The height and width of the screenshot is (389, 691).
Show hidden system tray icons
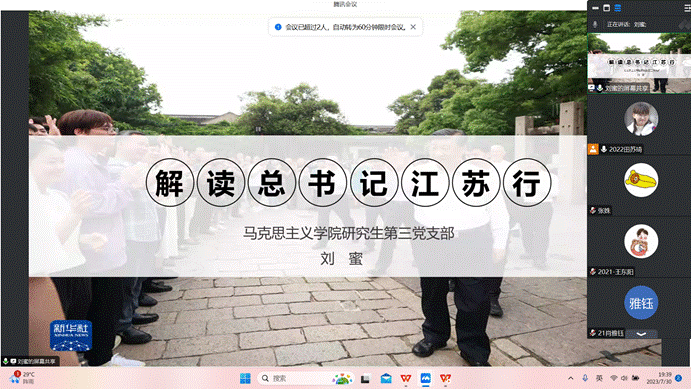571,378
